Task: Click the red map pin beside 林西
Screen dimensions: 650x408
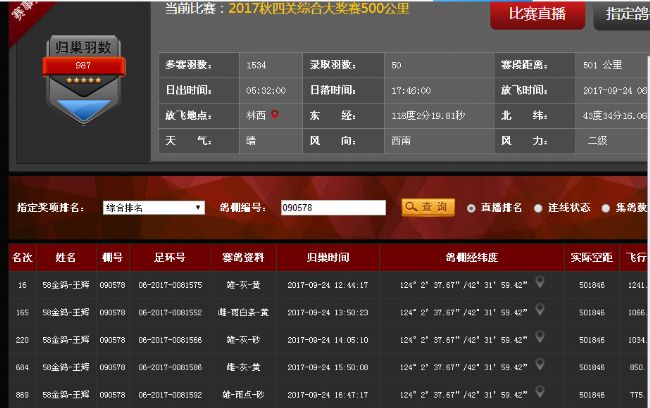Action: coord(275,115)
